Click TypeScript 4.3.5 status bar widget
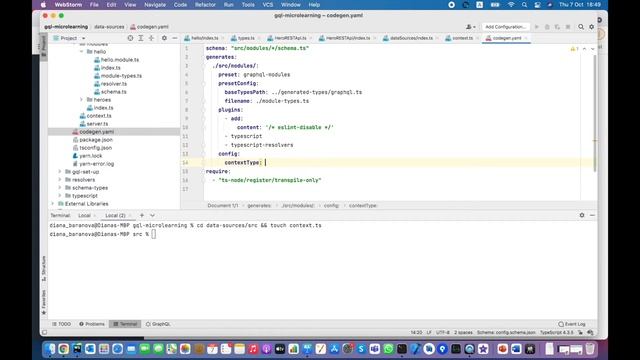The width and height of the screenshot is (640, 360). tap(557, 333)
